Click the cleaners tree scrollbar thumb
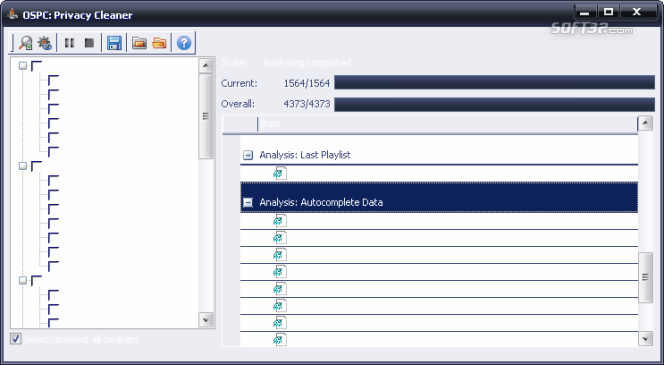The image size is (664, 365). 206,116
